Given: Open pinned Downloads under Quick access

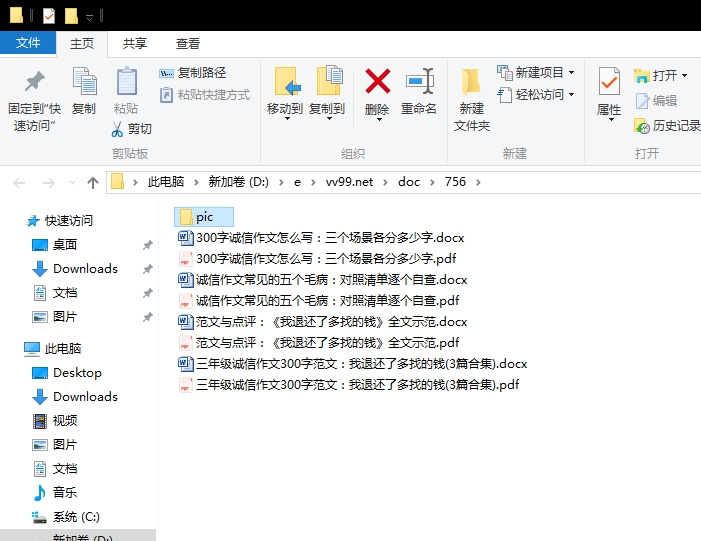Looking at the screenshot, I should coord(75,269).
